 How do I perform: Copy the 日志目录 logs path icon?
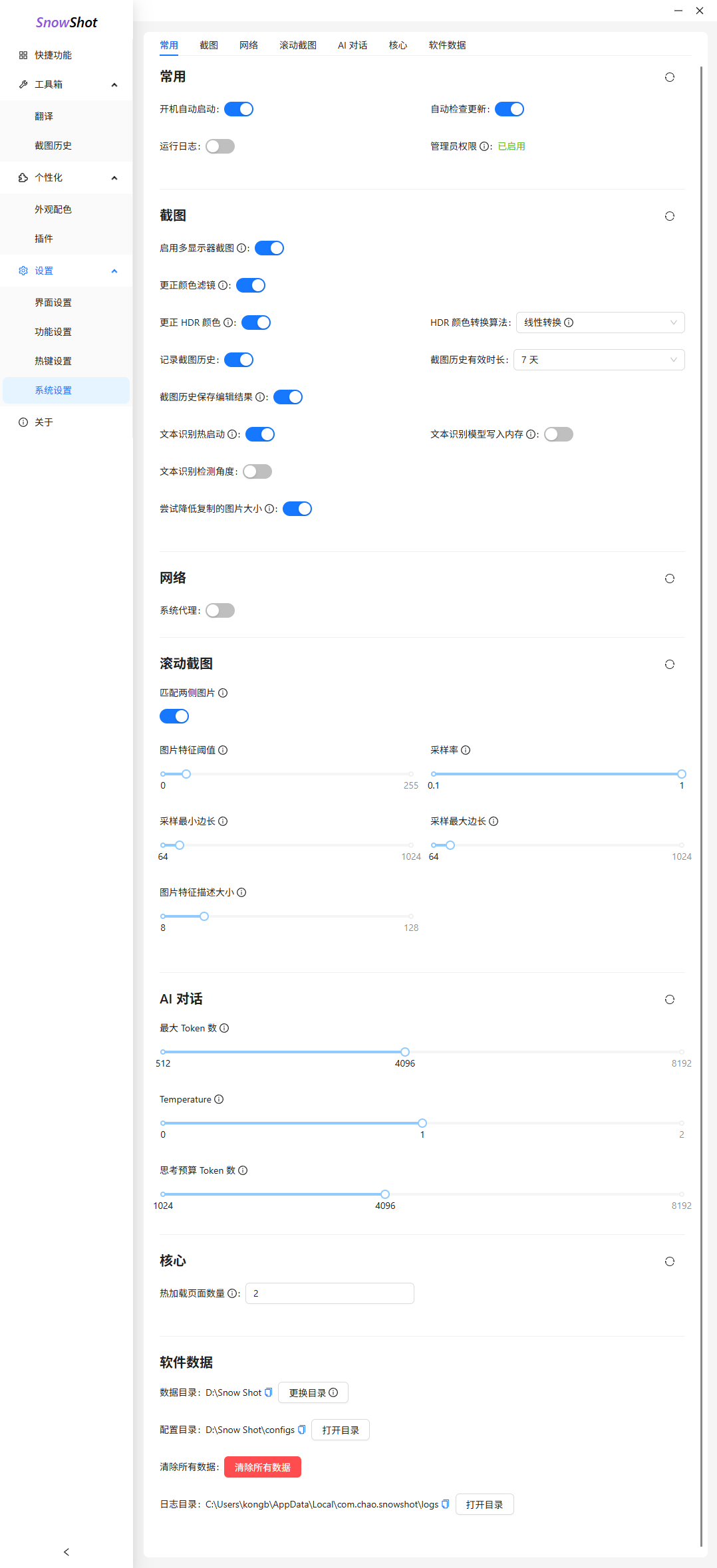pyautogui.click(x=446, y=1504)
